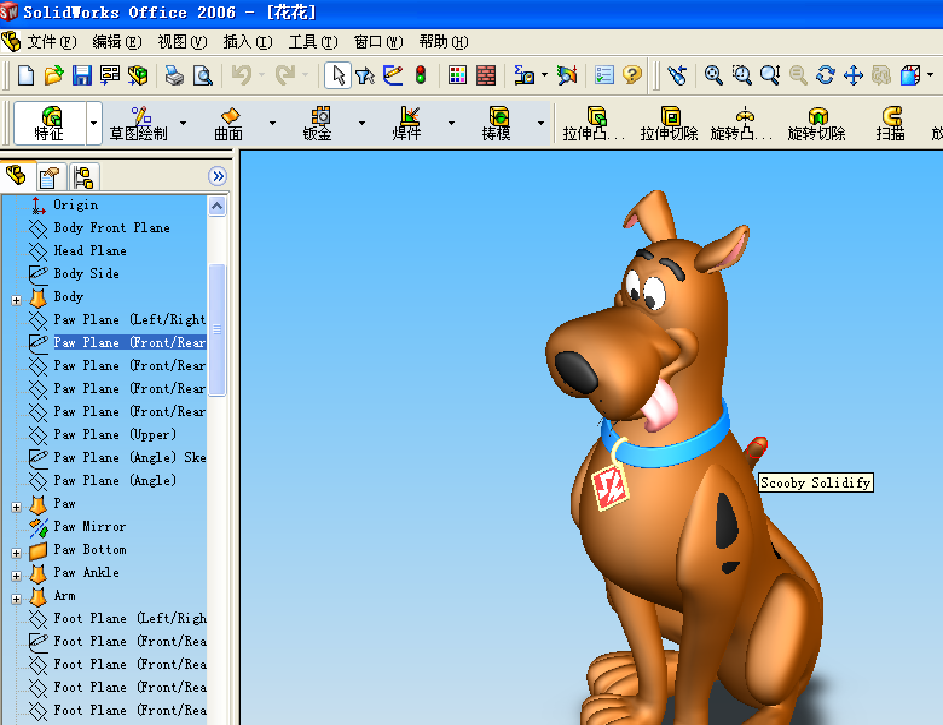Open the 文件(F) menu

pyautogui.click(x=52, y=42)
